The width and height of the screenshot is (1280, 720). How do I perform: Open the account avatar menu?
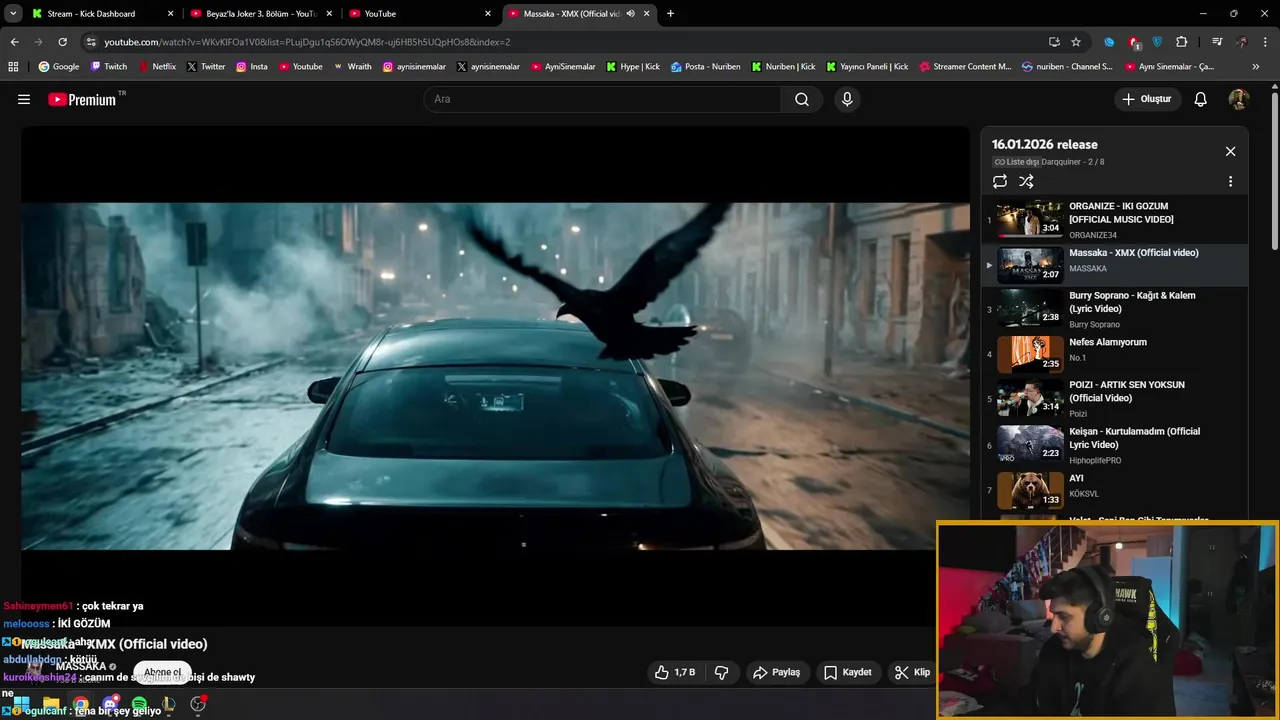[1239, 99]
